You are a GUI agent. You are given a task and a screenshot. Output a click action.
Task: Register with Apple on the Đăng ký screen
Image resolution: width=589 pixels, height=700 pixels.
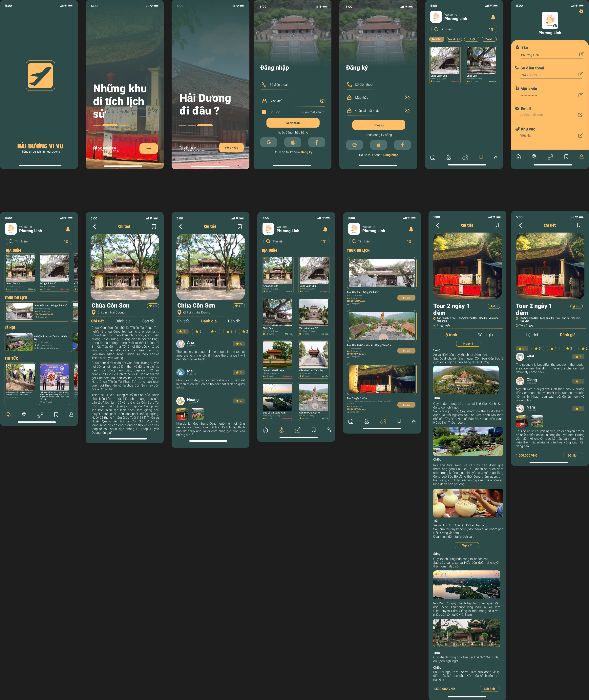tap(378, 145)
